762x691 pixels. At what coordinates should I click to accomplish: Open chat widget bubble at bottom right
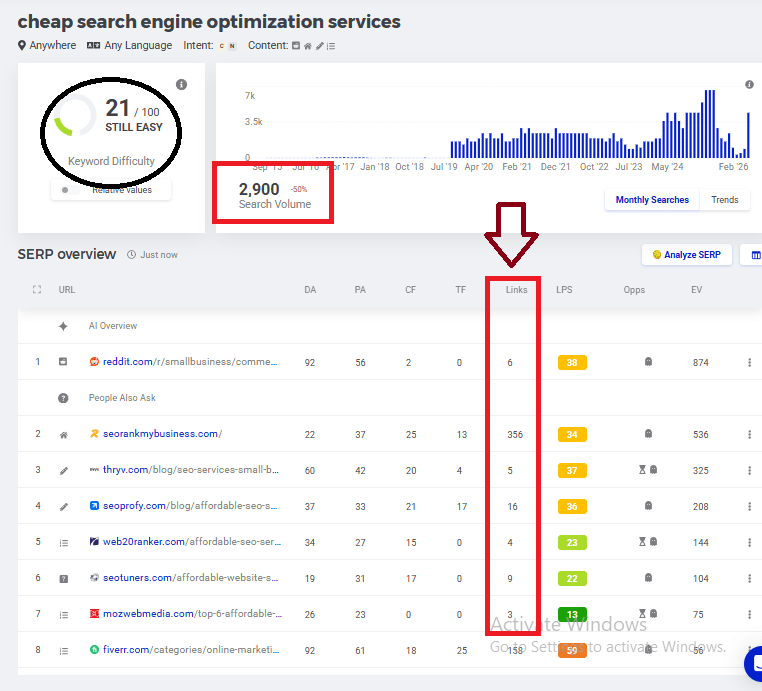pos(754,664)
